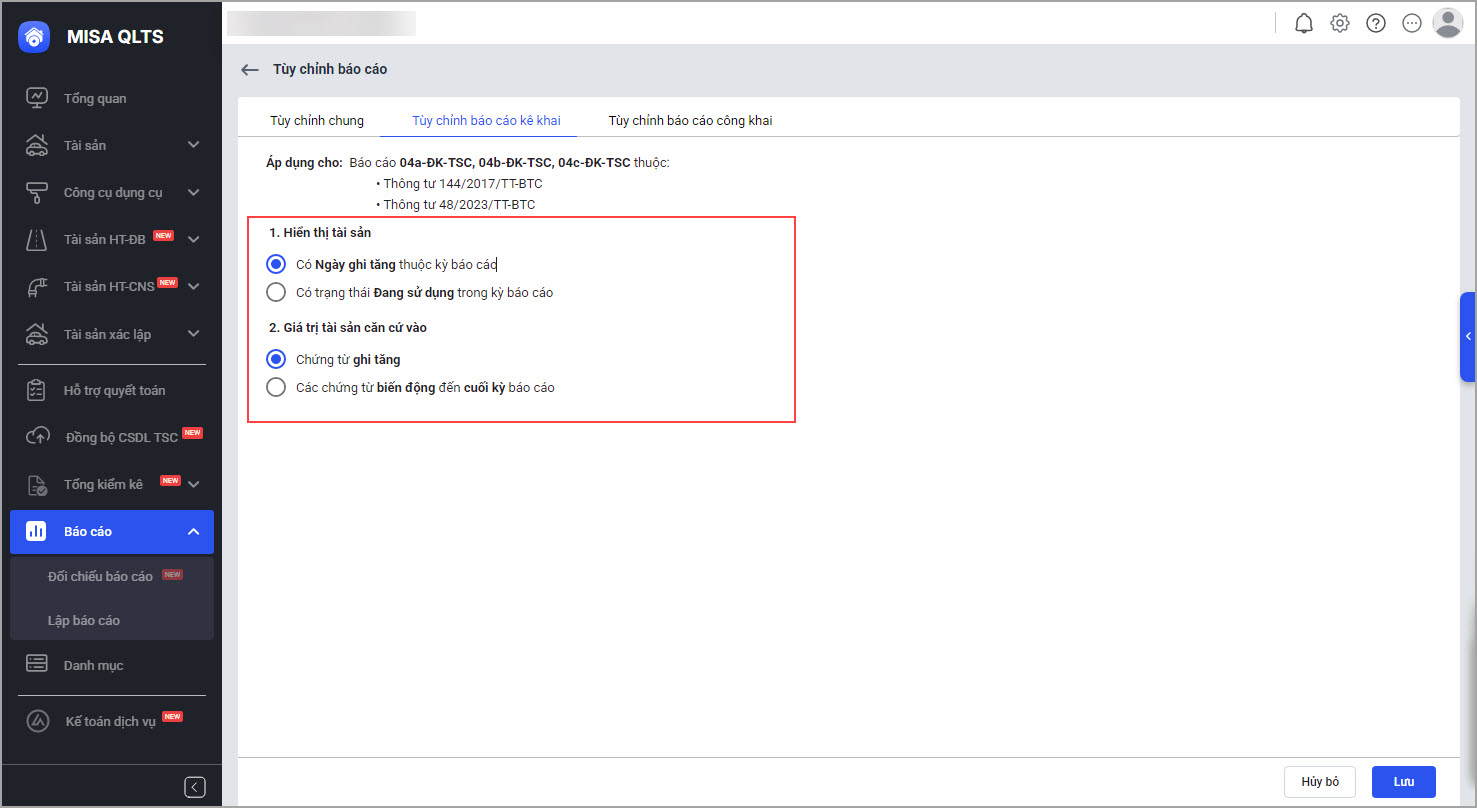Image resolution: width=1477 pixels, height=808 pixels.
Task: Select Có Ngày ghi tăng thuộc kỳ báo cáo
Action: point(276,264)
